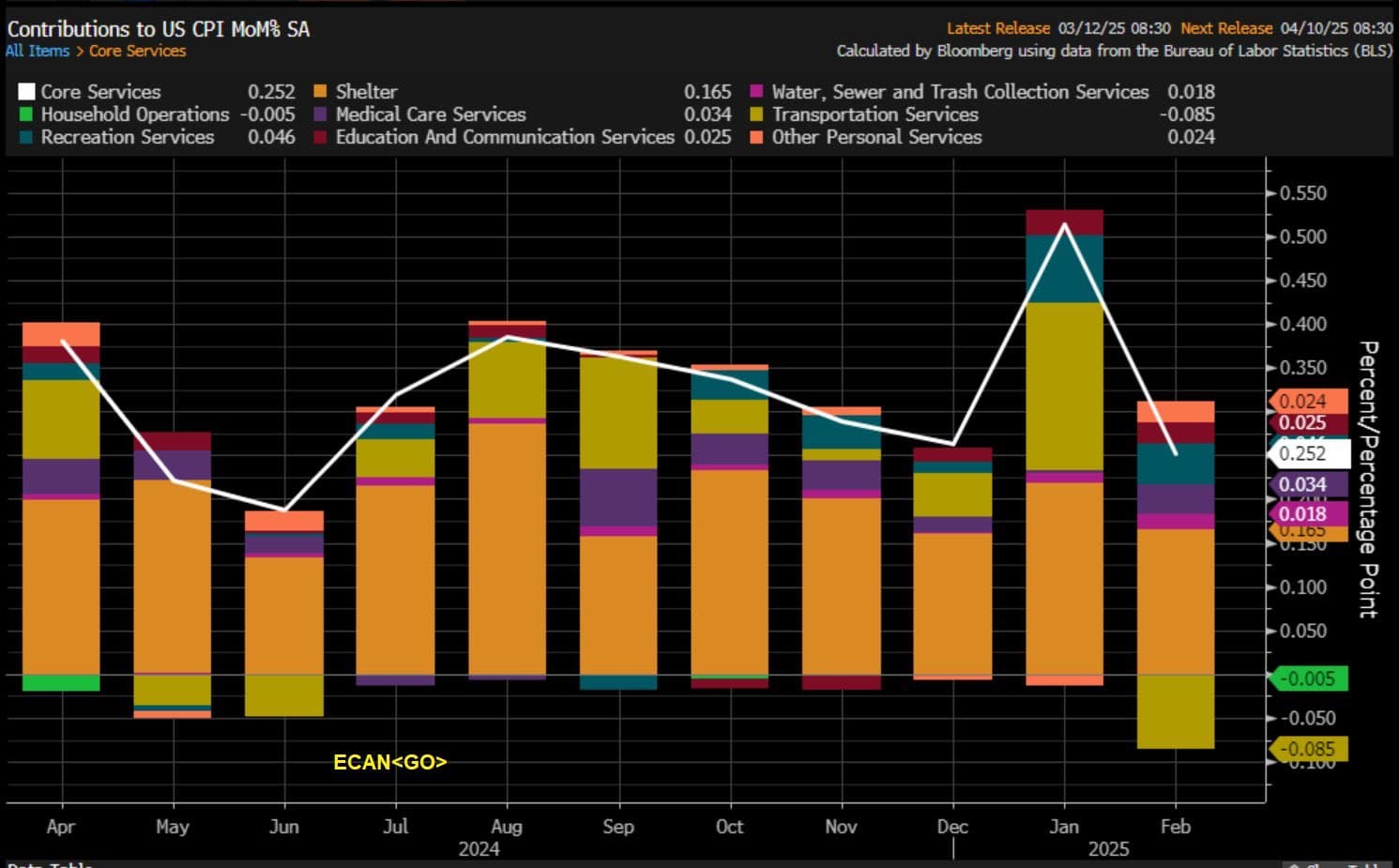Click the Education And Communication Services square

pyautogui.click(x=320, y=137)
